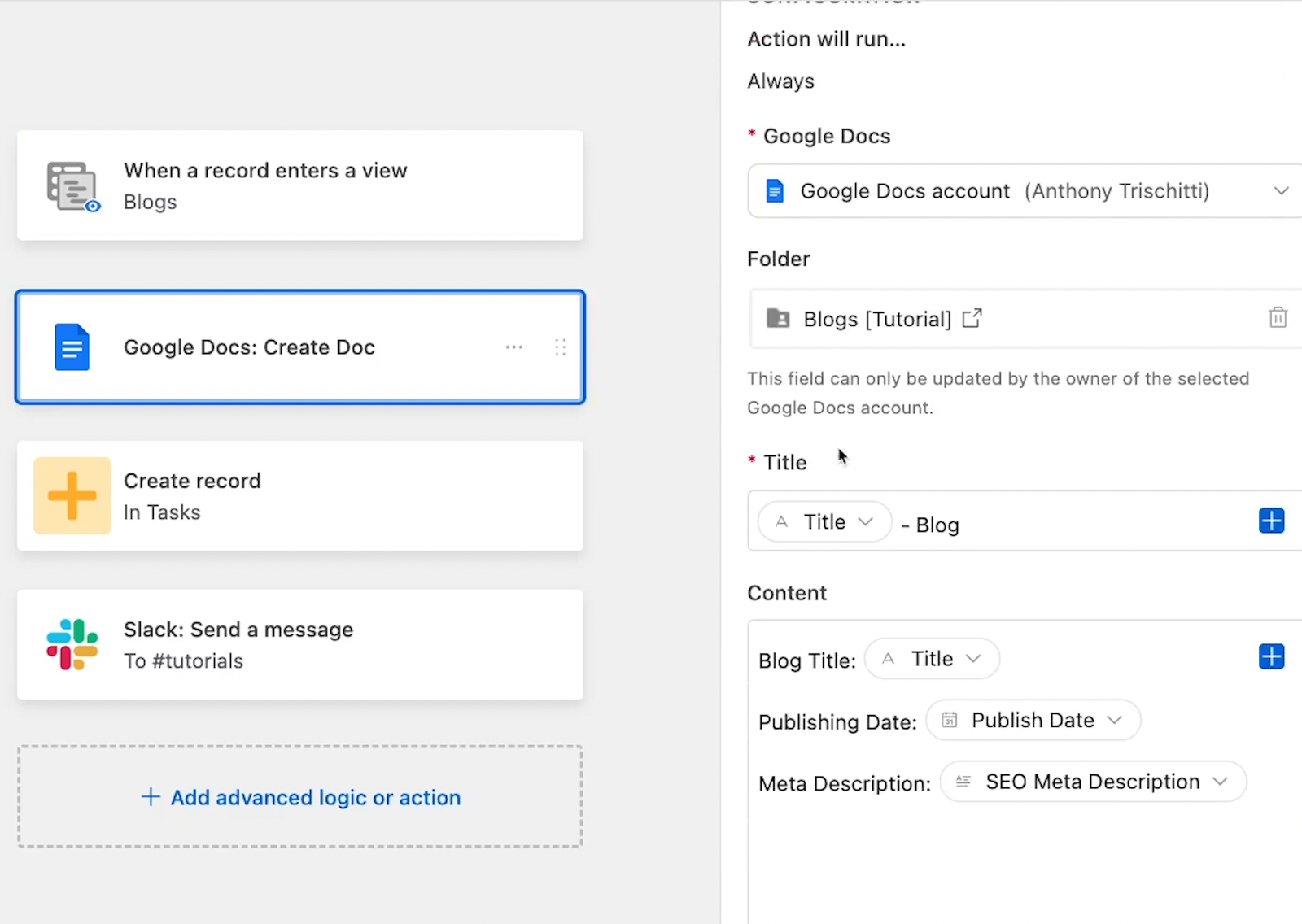This screenshot has height=924, width=1302.
Task: Click the long-text icon in SEO Meta Description token
Action: click(963, 782)
